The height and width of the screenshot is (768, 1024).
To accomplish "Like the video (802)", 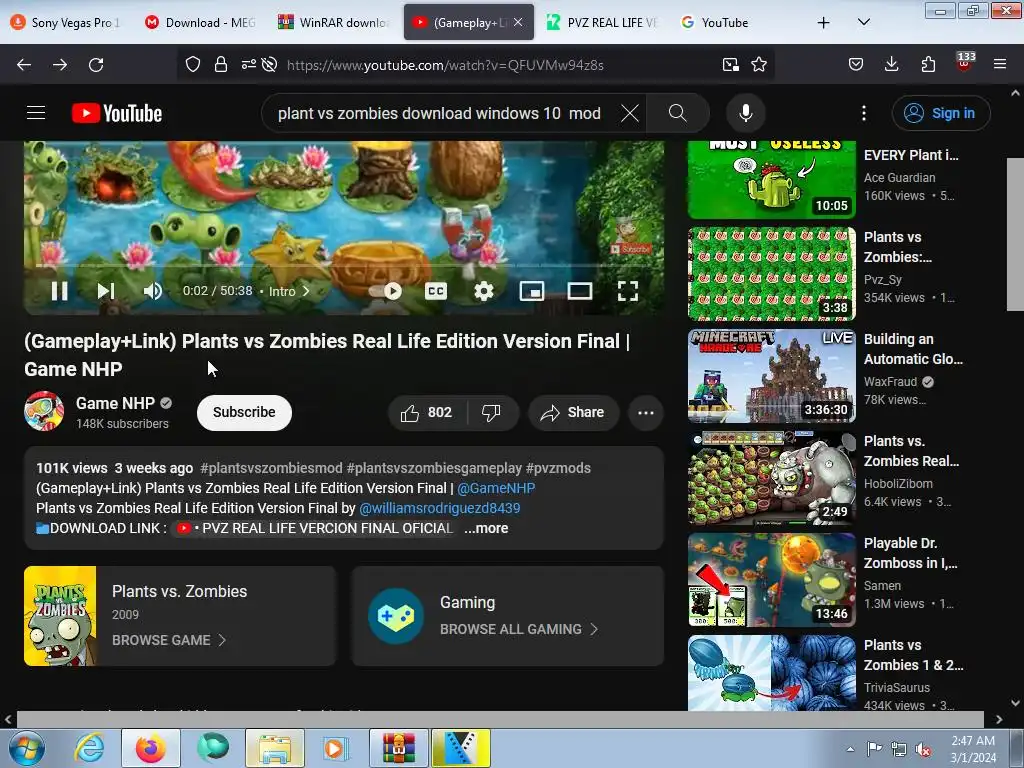I will 426,412.
